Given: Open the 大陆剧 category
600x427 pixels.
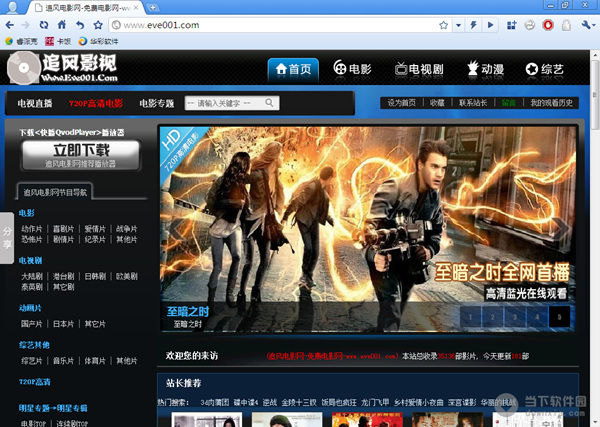Looking at the screenshot, I should 32,276.
